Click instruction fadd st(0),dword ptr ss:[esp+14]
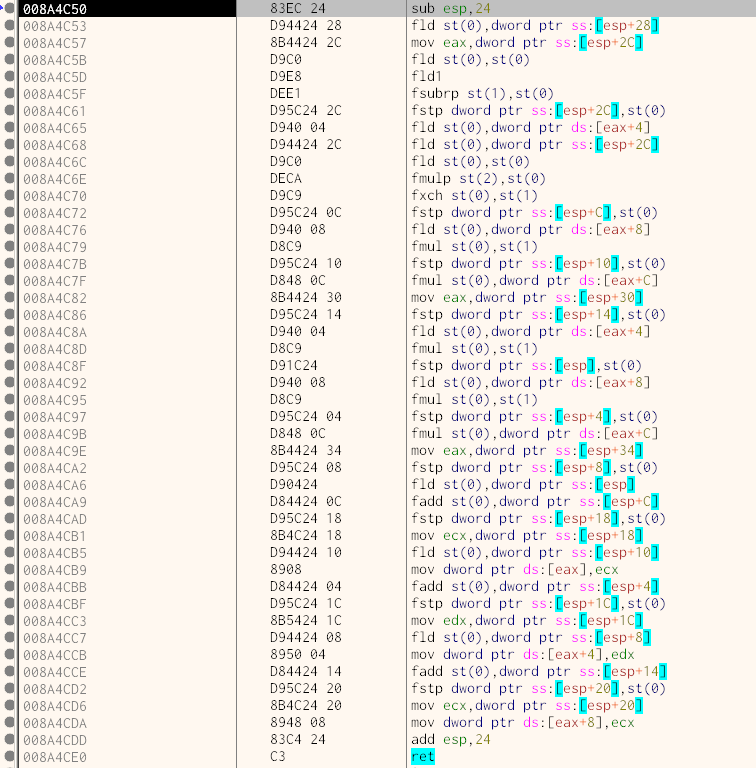This screenshot has width=756, height=768. point(539,671)
